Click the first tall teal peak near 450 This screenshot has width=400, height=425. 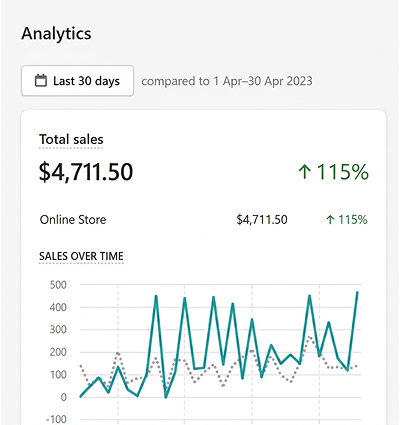pyautogui.click(x=156, y=296)
